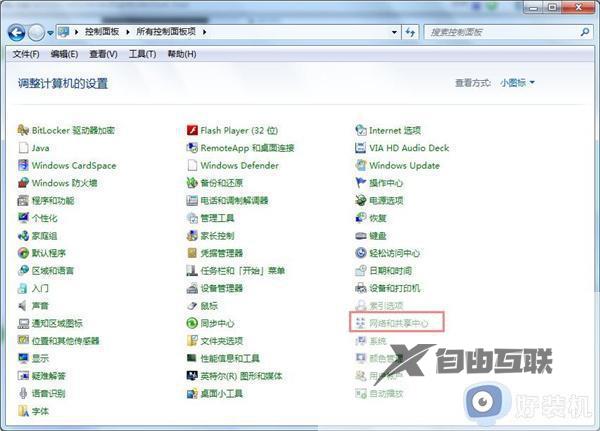
Task: Click the 所有控制面板项 breadcrumb segment
Action: pos(166,31)
